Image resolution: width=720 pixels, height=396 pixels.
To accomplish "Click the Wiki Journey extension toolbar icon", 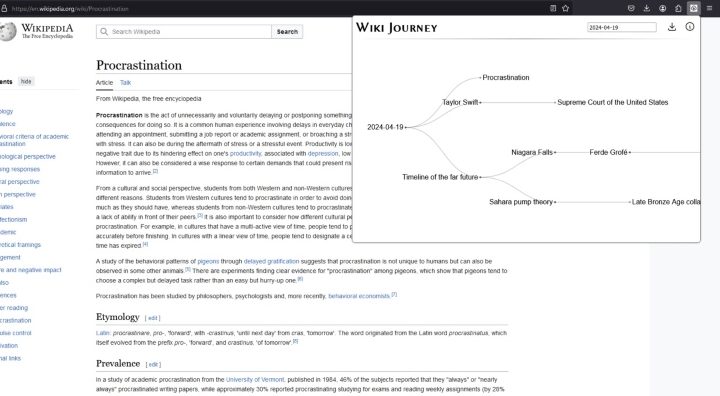I will coord(693,8).
